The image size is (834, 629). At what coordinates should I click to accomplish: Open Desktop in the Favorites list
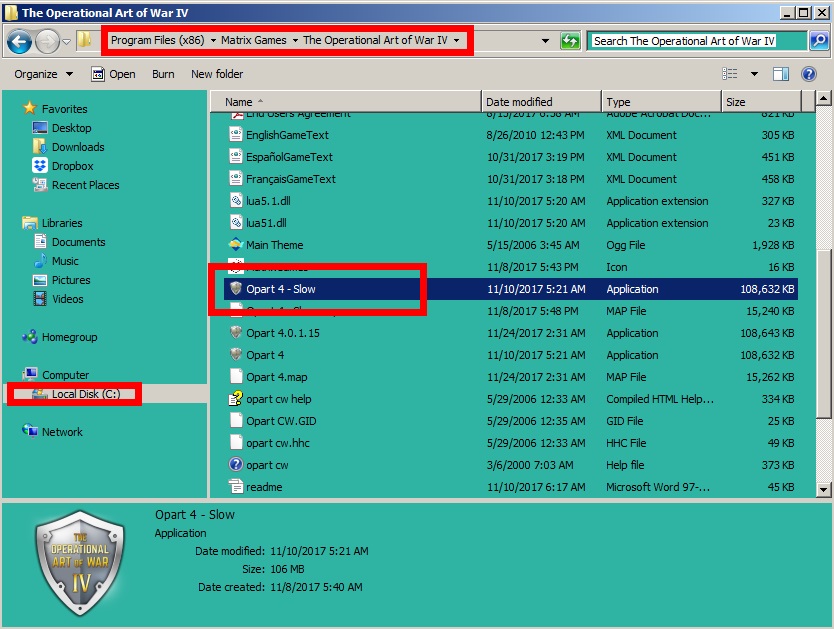tap(71, 128)
